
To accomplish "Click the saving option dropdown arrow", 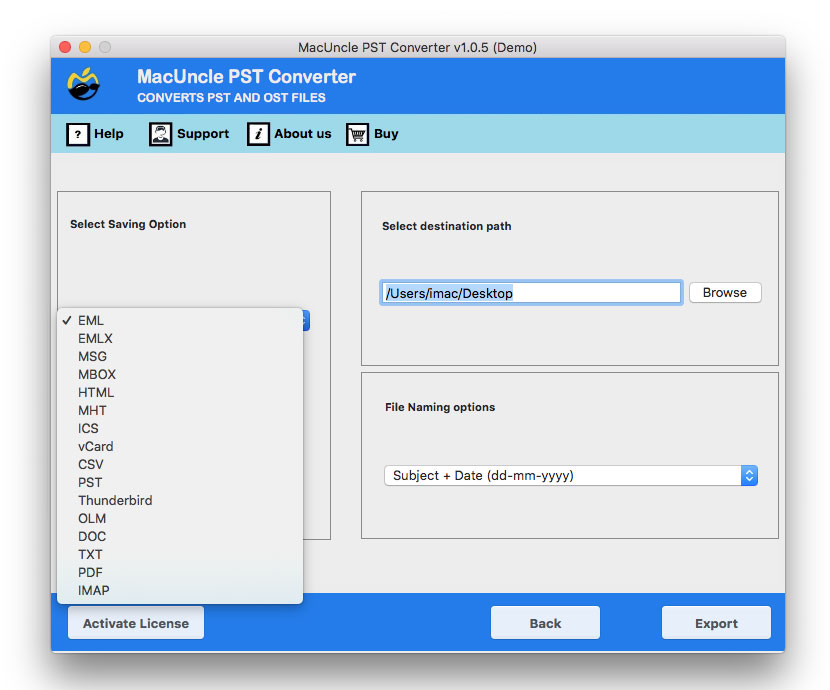I will 306,321.
